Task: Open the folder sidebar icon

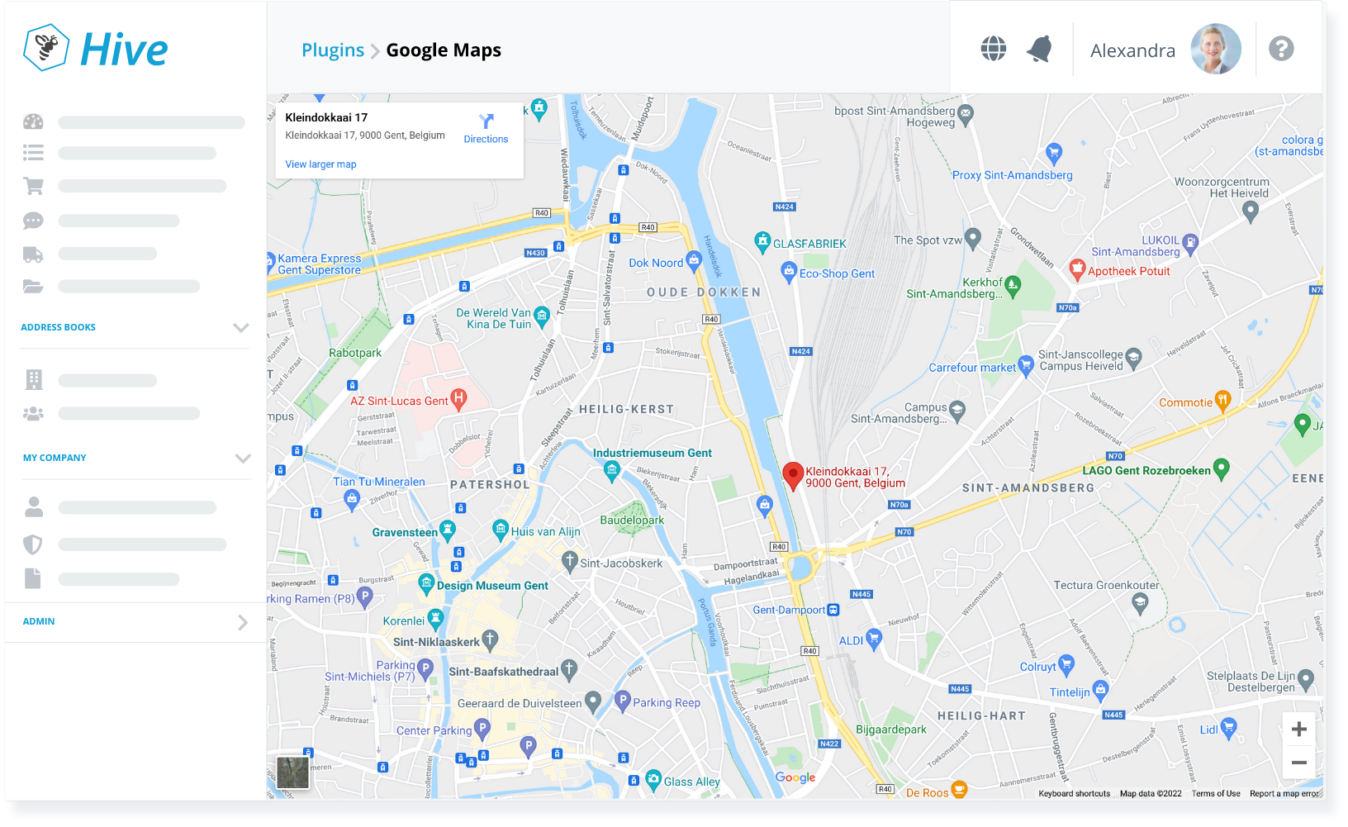Action: point(34,287)
